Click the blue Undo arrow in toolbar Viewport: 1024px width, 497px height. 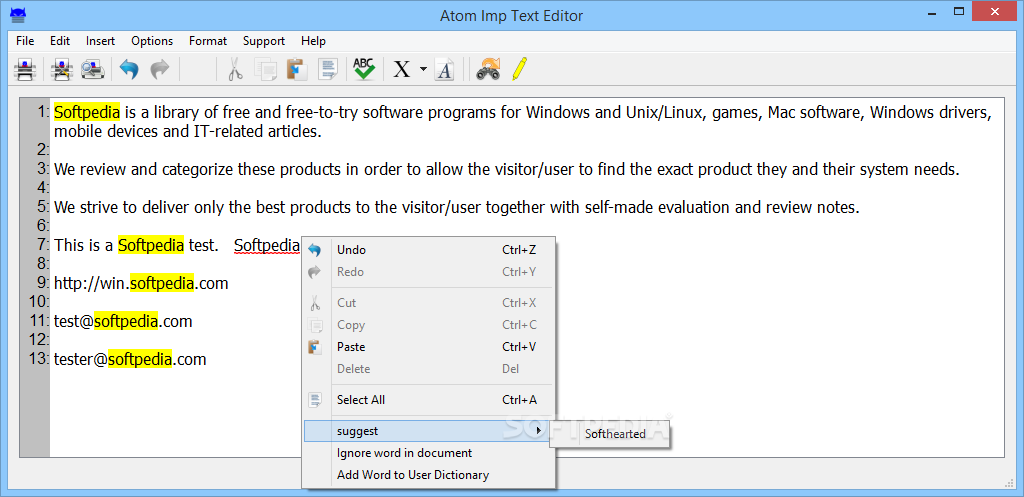(x=129, y=69)
